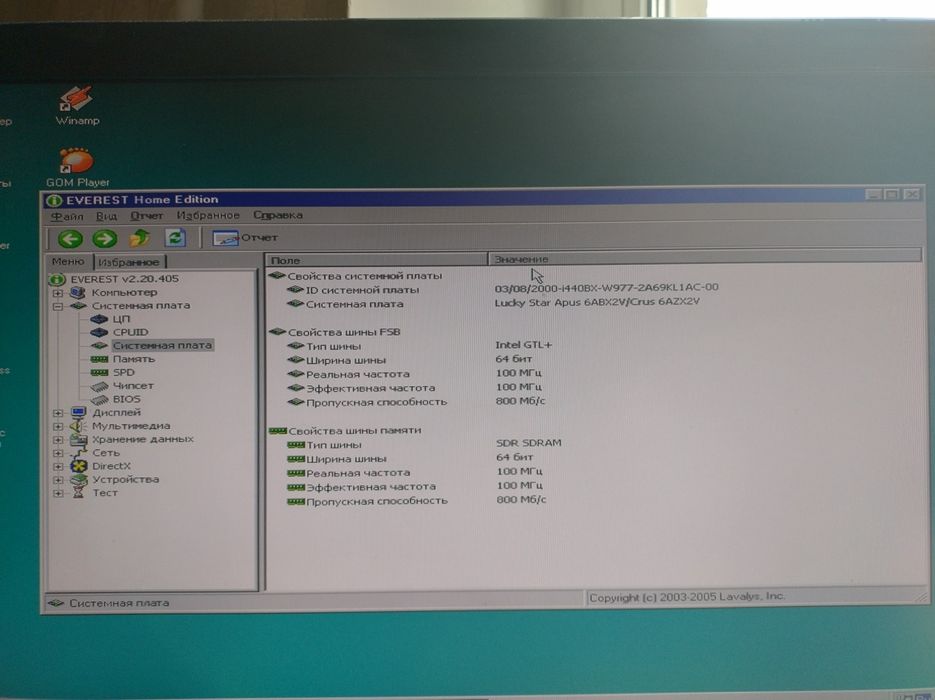Click the SPD memory module icon
Viewport: 935px width, 700px height.
[x=99, y=372]
